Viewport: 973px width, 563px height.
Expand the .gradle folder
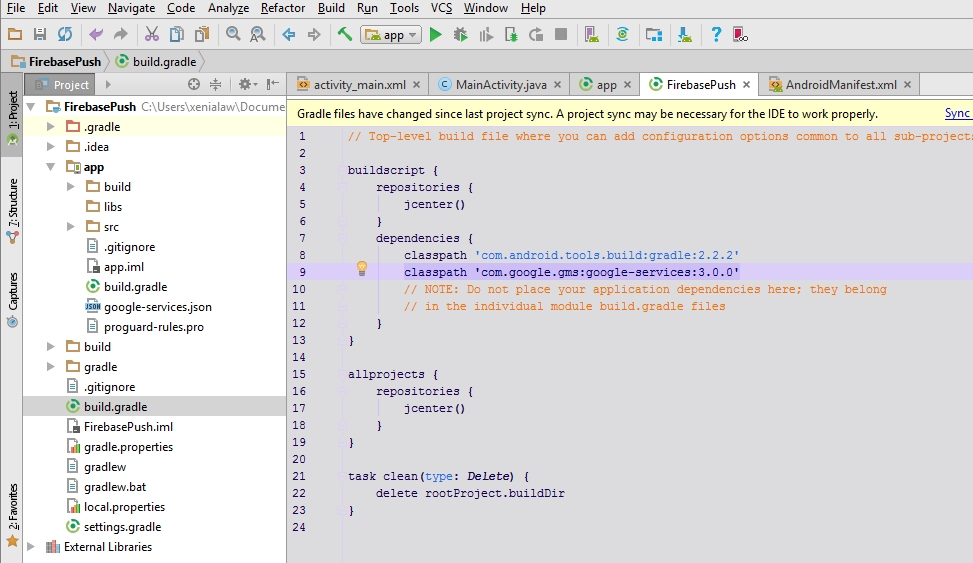[x=51, y=127]
